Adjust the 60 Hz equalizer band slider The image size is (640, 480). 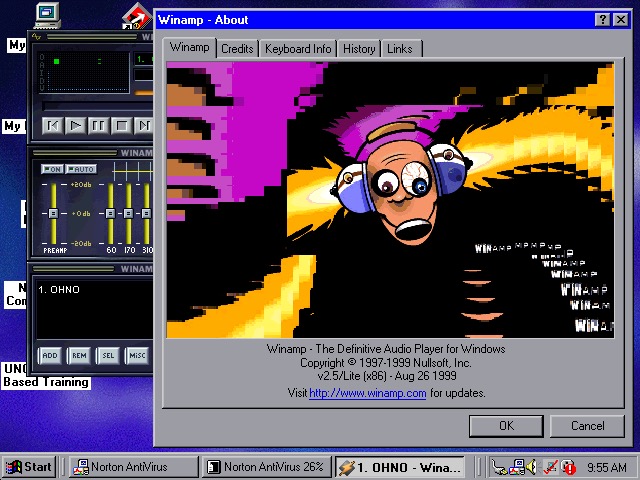click(110, 213)
